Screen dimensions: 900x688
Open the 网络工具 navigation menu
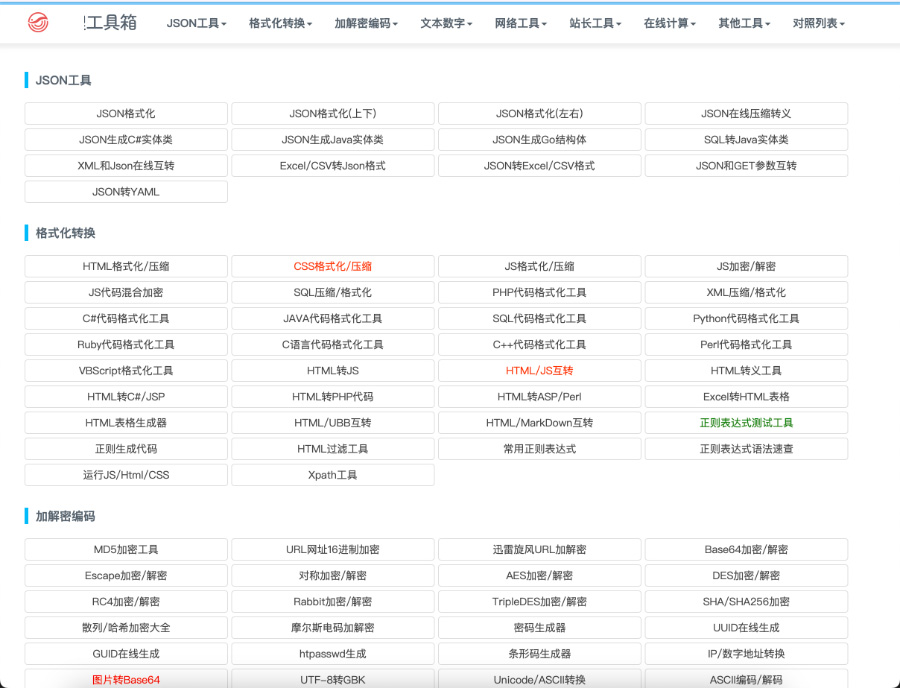point(521,23)
